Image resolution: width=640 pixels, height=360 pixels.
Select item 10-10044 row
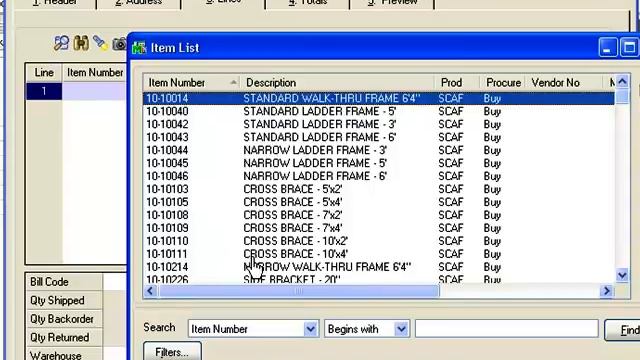[379, 150]
